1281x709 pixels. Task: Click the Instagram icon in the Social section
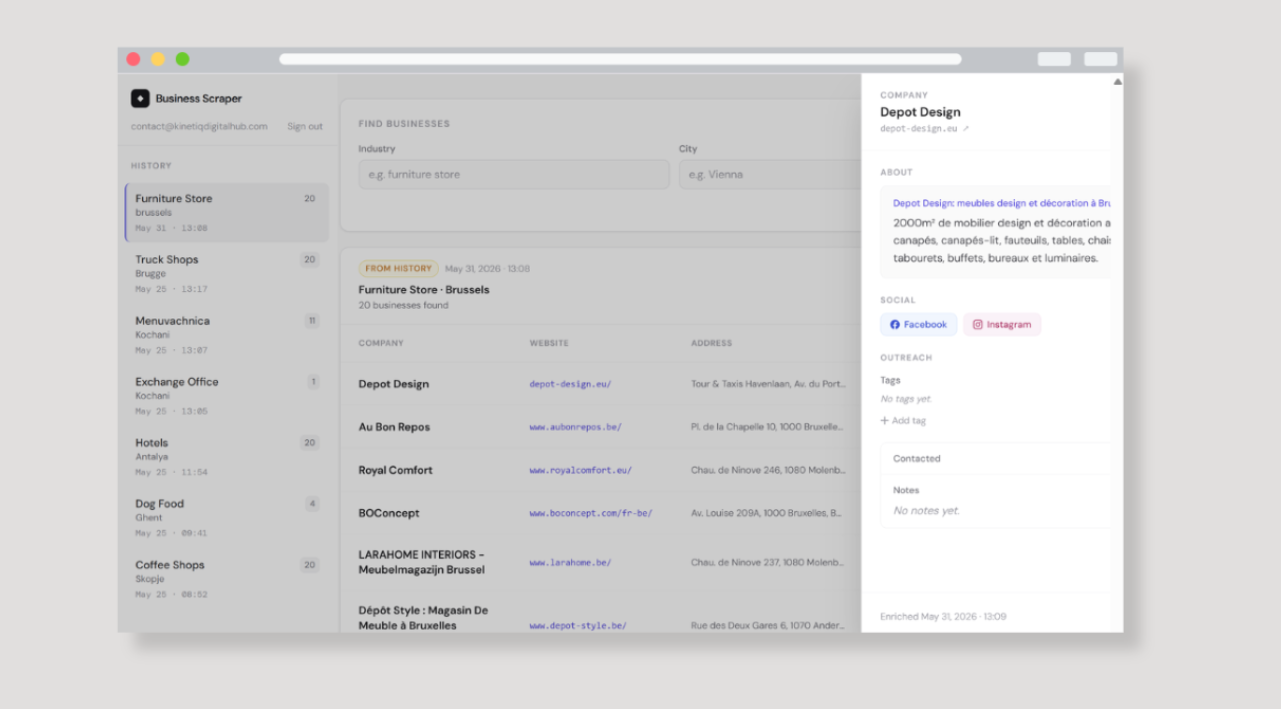(978, 324)
